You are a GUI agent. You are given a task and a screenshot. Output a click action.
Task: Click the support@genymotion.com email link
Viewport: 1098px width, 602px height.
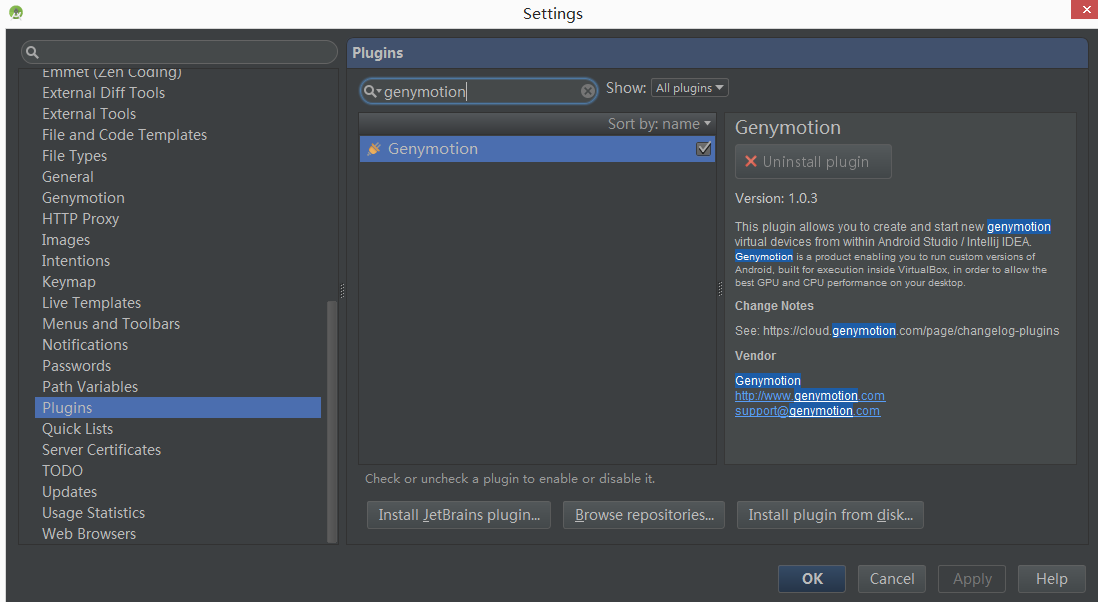point(807,411)
